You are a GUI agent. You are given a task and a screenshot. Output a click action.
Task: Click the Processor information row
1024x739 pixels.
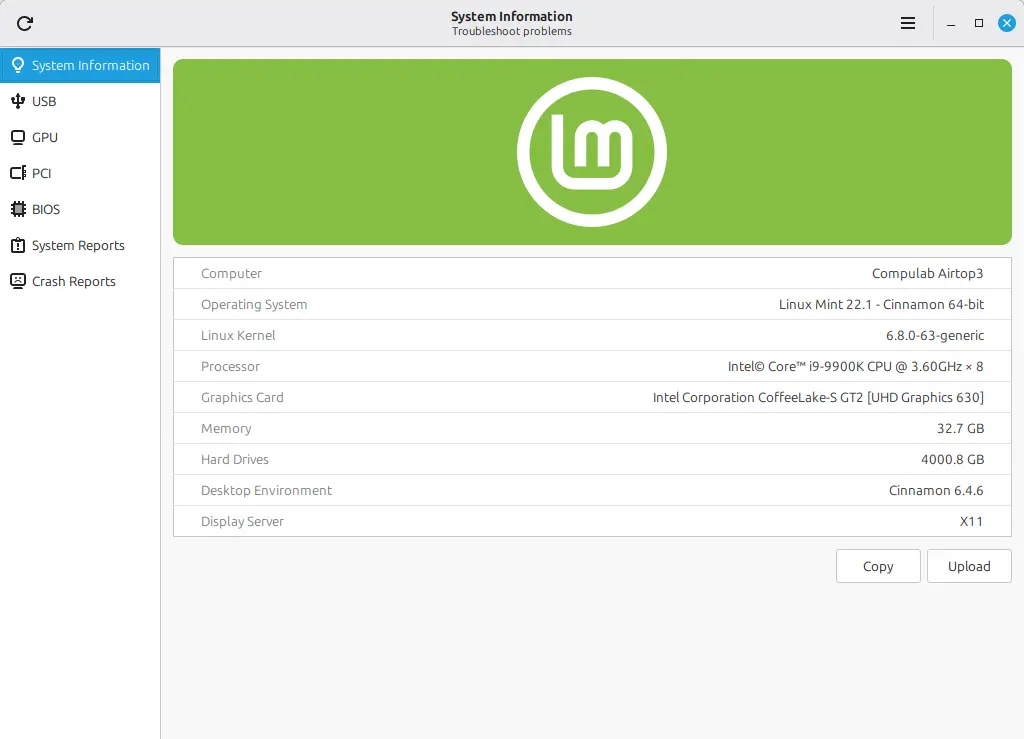click(x=592, y=366)
